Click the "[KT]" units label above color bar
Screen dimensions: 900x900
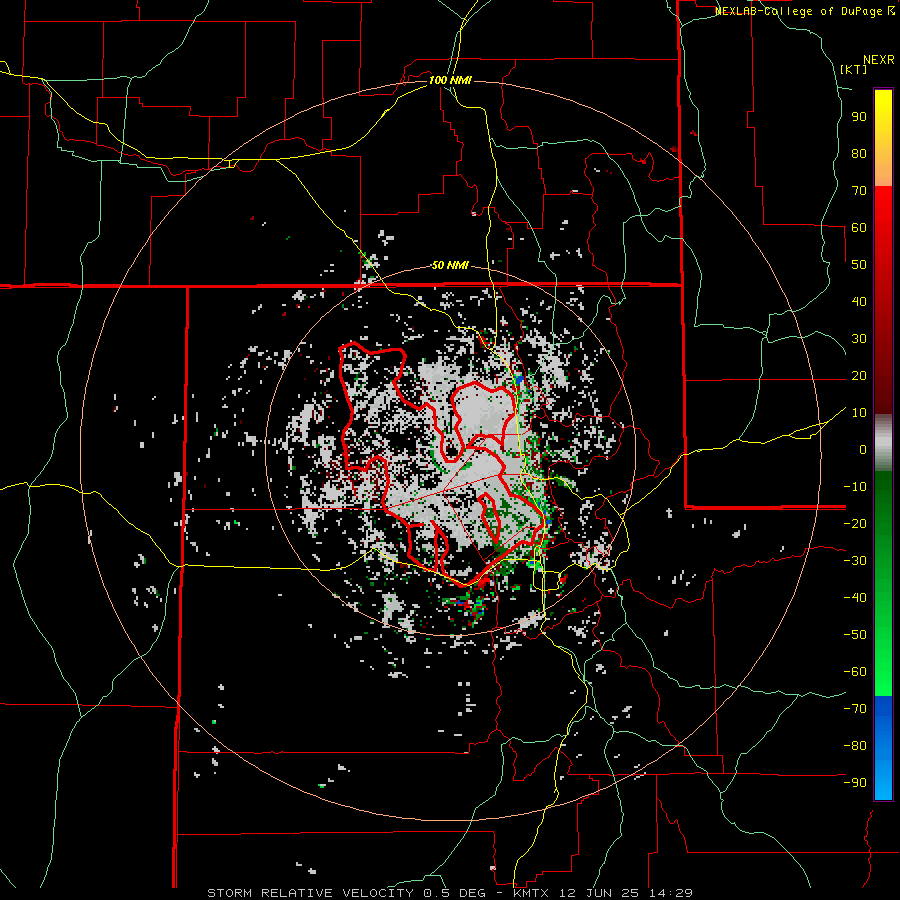pyautogui.click(x=854, y=69)
